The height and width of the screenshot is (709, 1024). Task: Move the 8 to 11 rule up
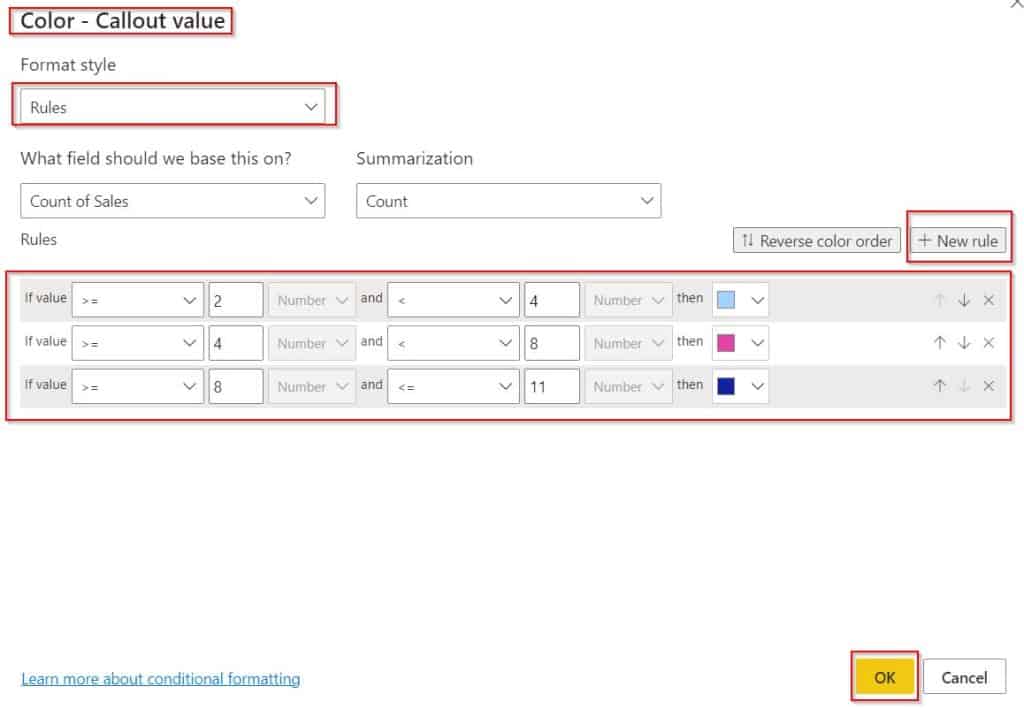[940, 386]
